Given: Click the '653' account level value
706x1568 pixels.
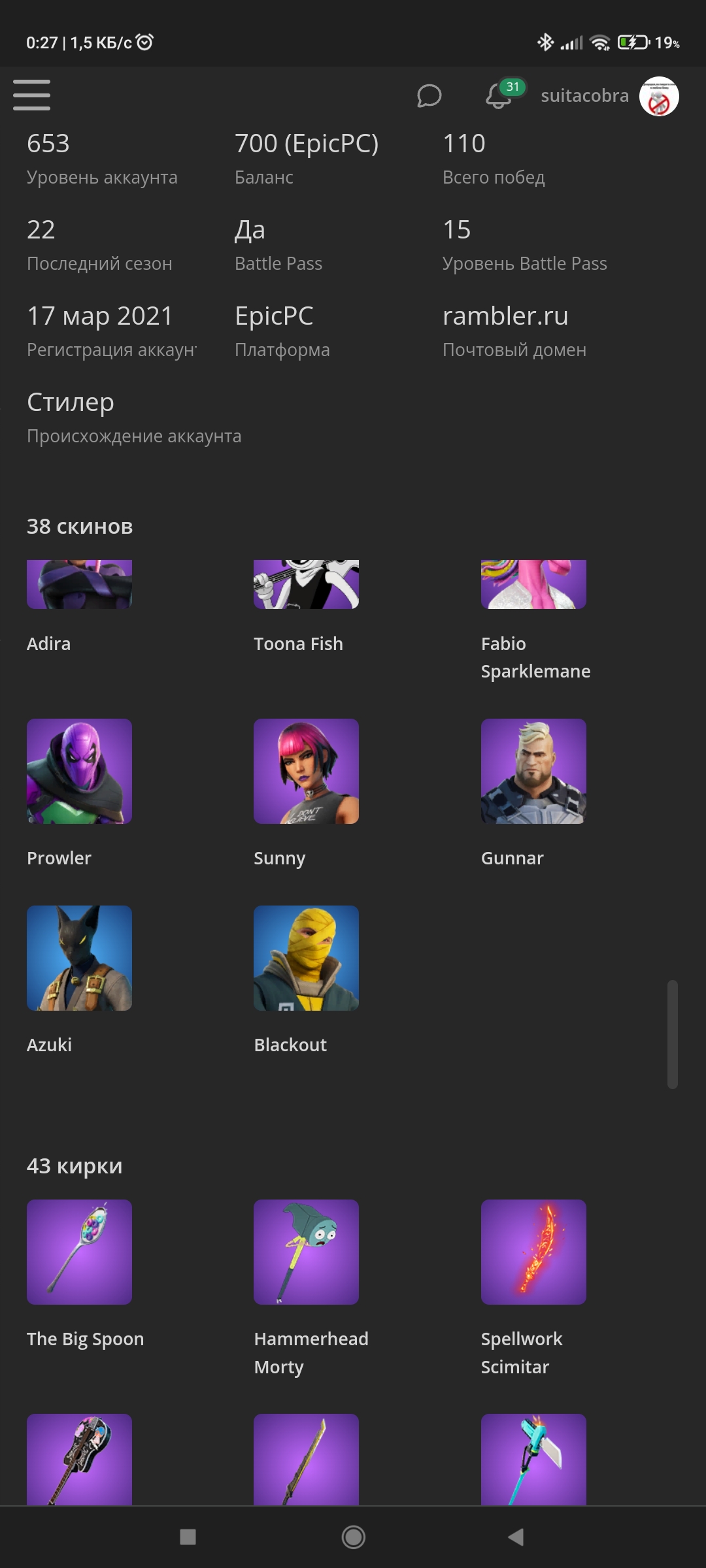Looking at the screenshot, I should (48, 144).
